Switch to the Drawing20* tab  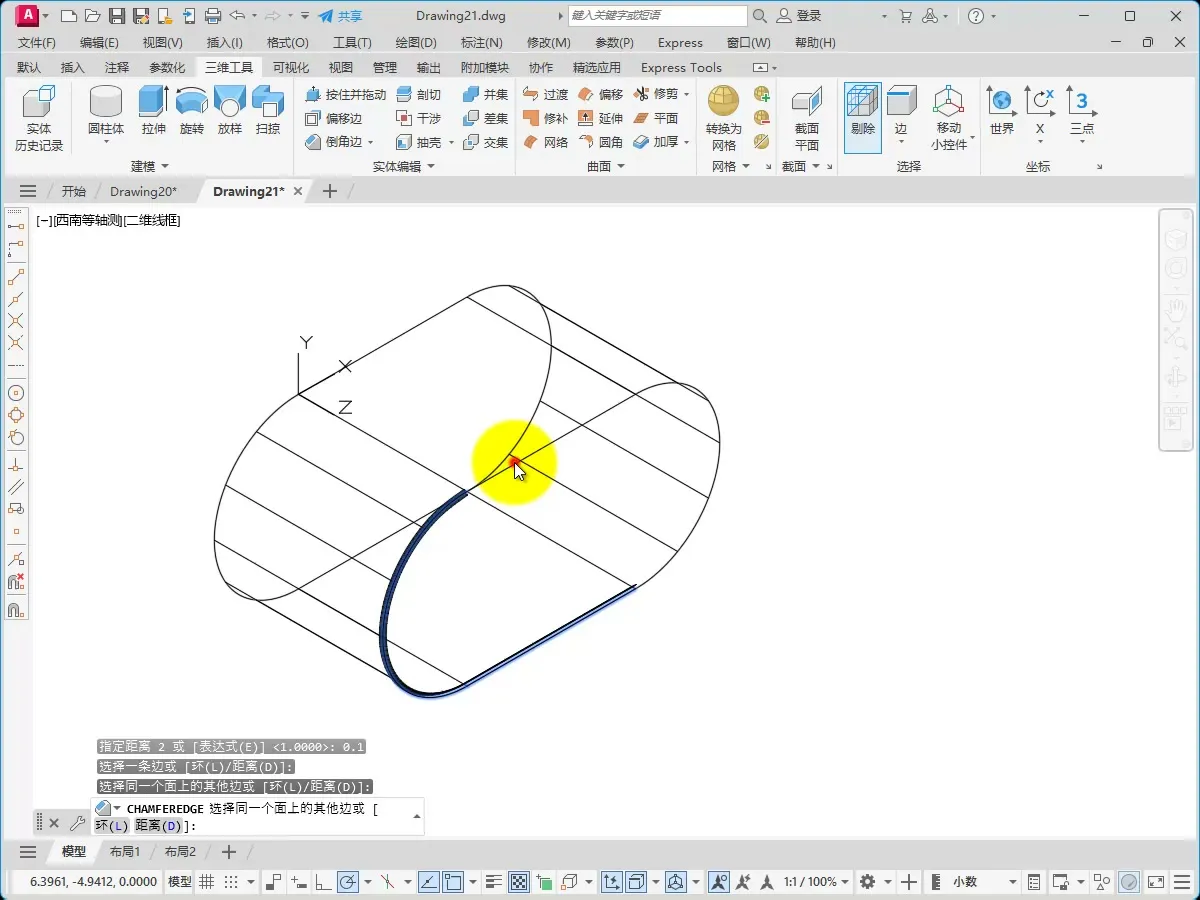143,191
